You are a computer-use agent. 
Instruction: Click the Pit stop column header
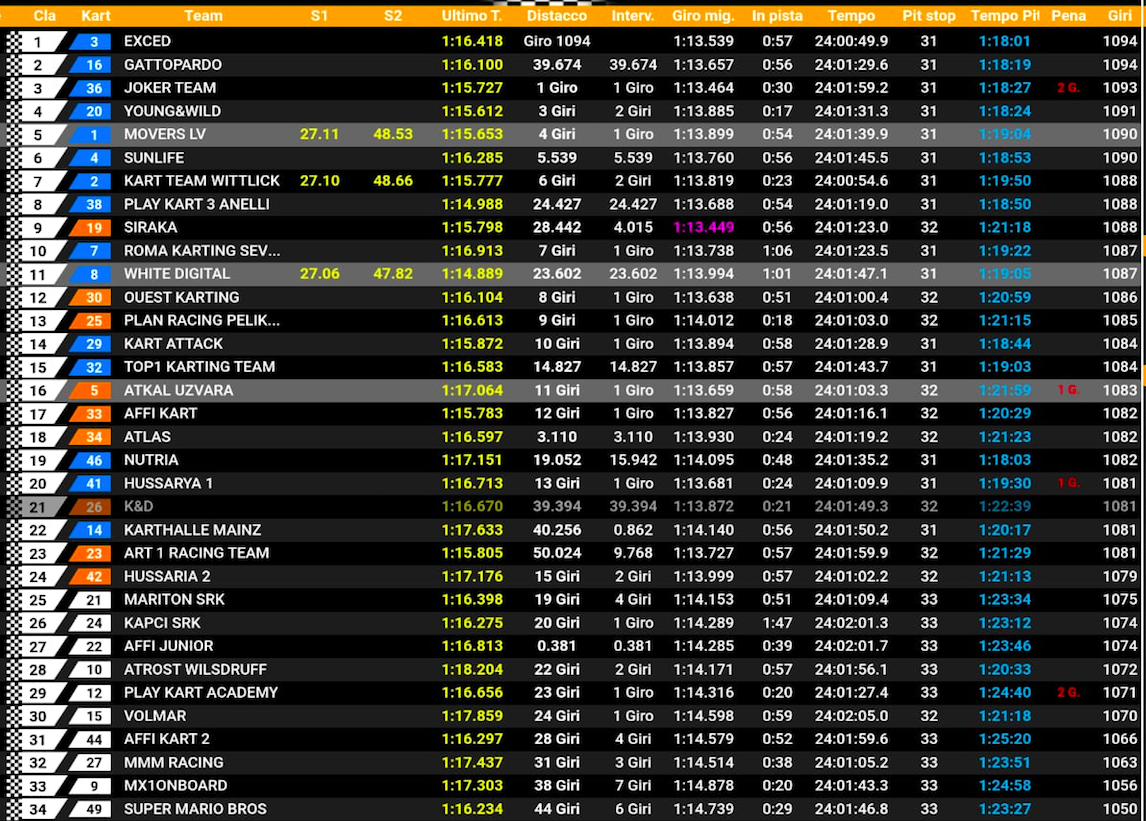click(x=928, y=16)
